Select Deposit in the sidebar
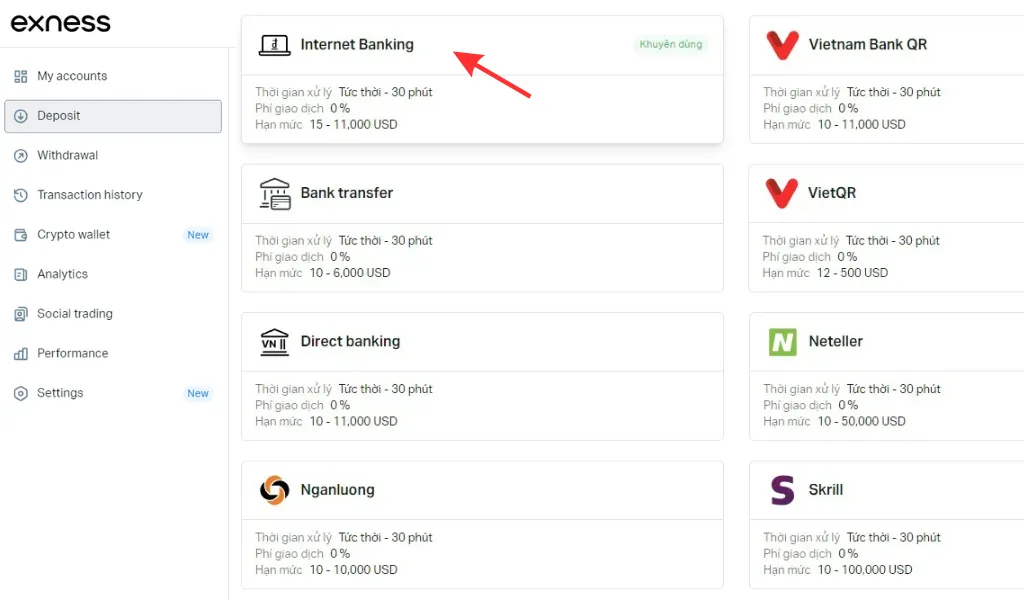1024x600 pixels. (x=59, y=116)
